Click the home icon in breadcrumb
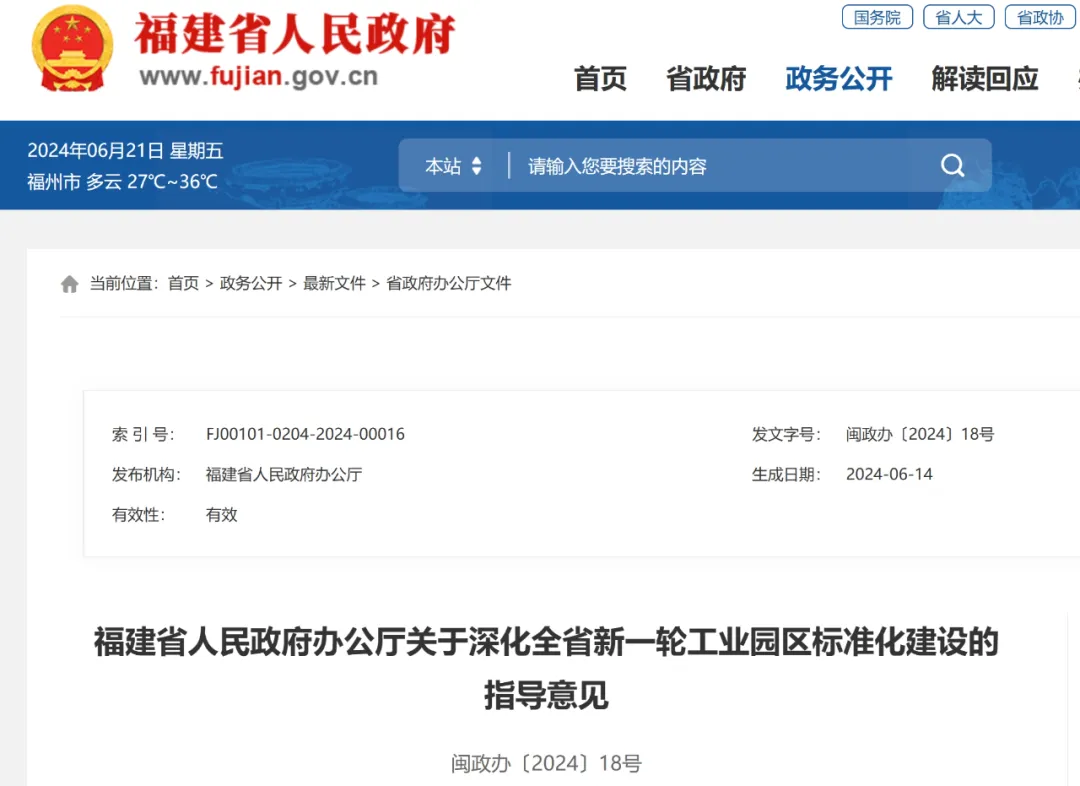The width and height of the screenshot is (1080, 786). coord(70,284)
